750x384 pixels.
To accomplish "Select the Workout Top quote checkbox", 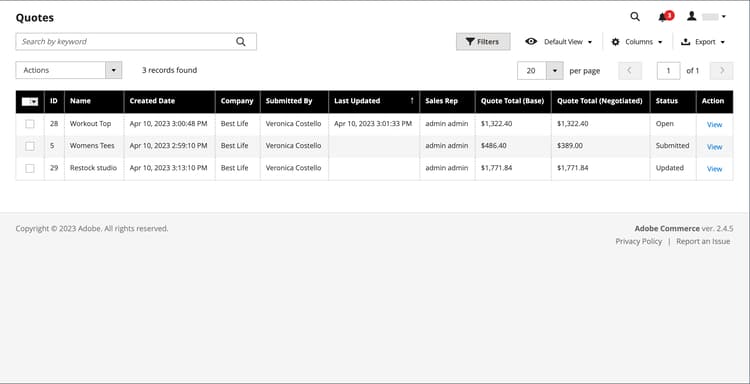I will pyautogui.click(x=30, y=124).
